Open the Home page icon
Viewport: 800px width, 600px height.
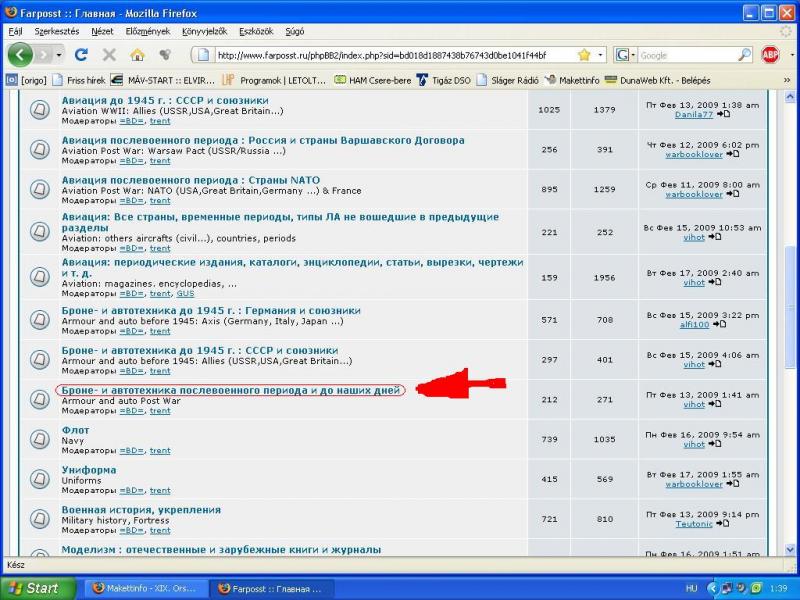point(137,55)
